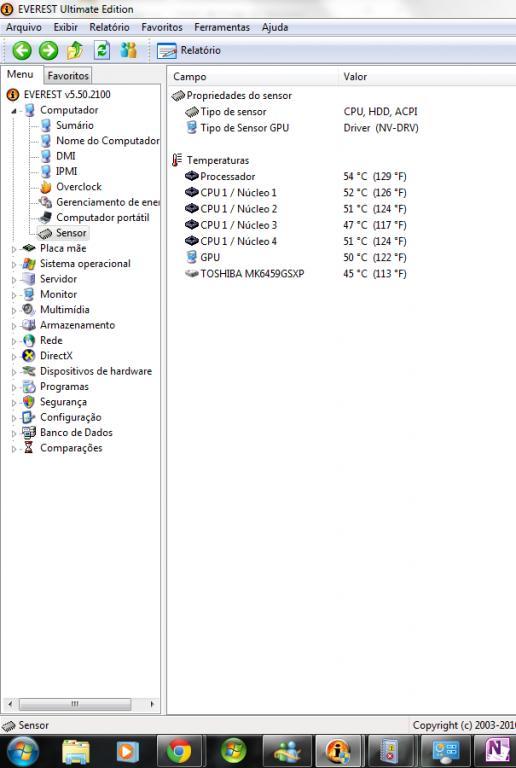The width and height of the screenshot is (516, 768).
Task: Click the green Back arrow toolbar icon
Action: [x=22, y=50]
